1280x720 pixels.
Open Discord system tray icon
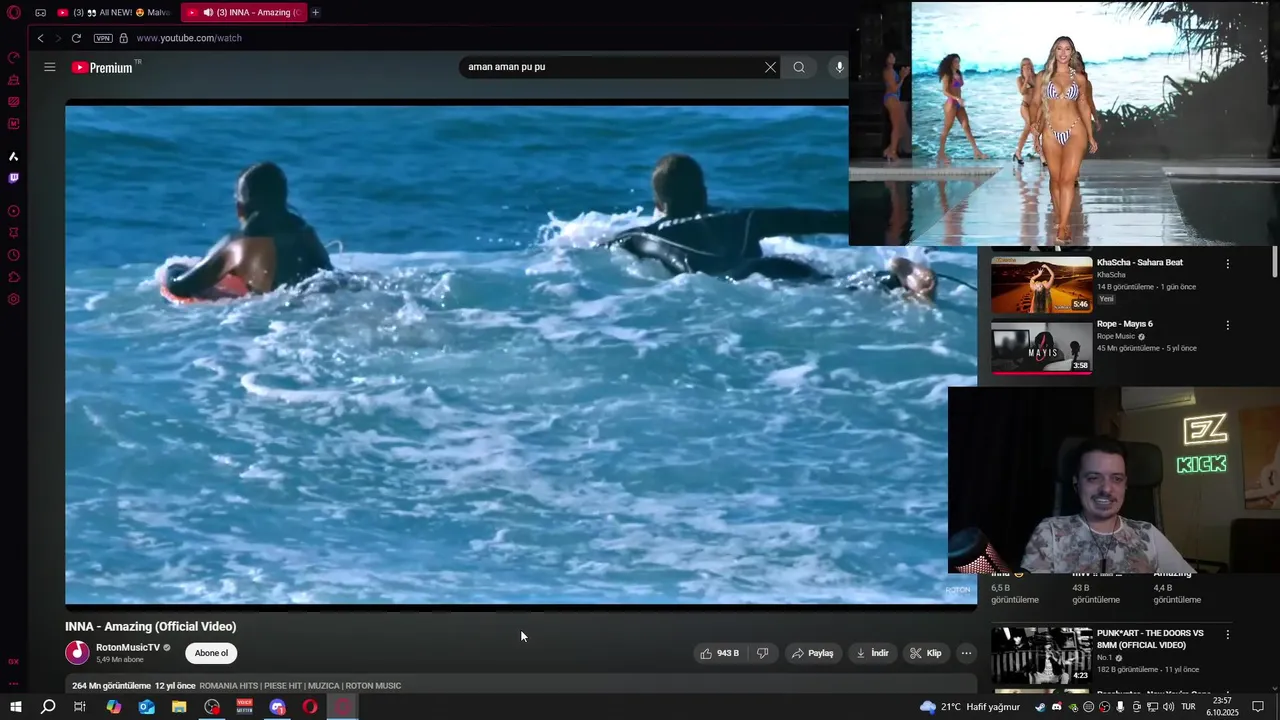pyautogui.click(x=1056, y=707)
